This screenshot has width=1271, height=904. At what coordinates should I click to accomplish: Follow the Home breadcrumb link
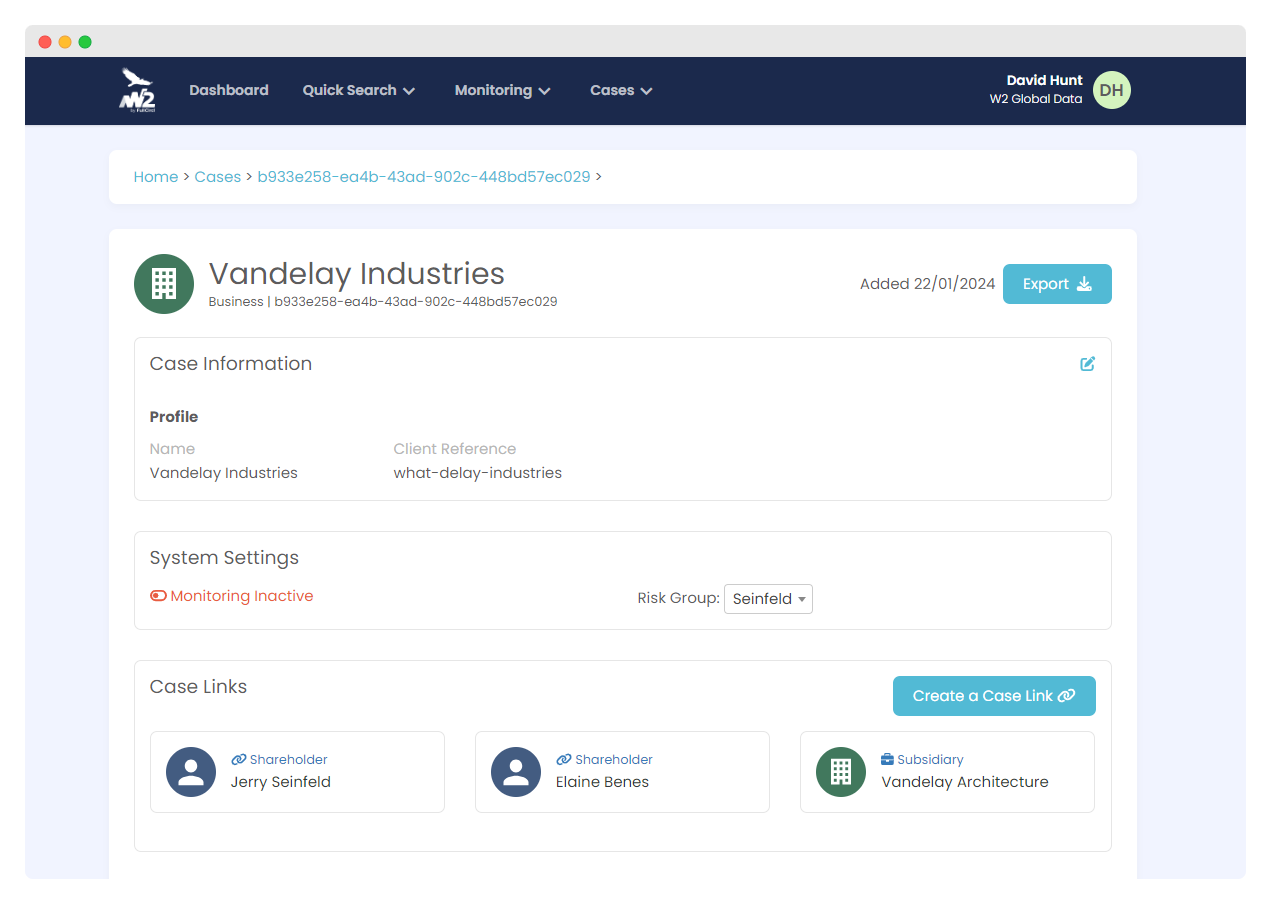[156, 176]
